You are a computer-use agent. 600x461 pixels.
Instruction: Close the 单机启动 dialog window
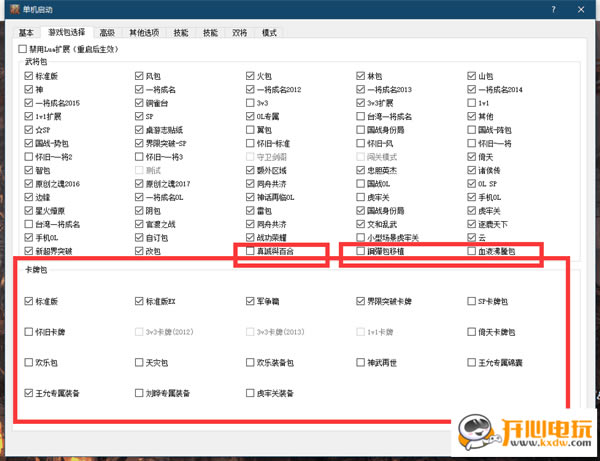click(584, 9)
